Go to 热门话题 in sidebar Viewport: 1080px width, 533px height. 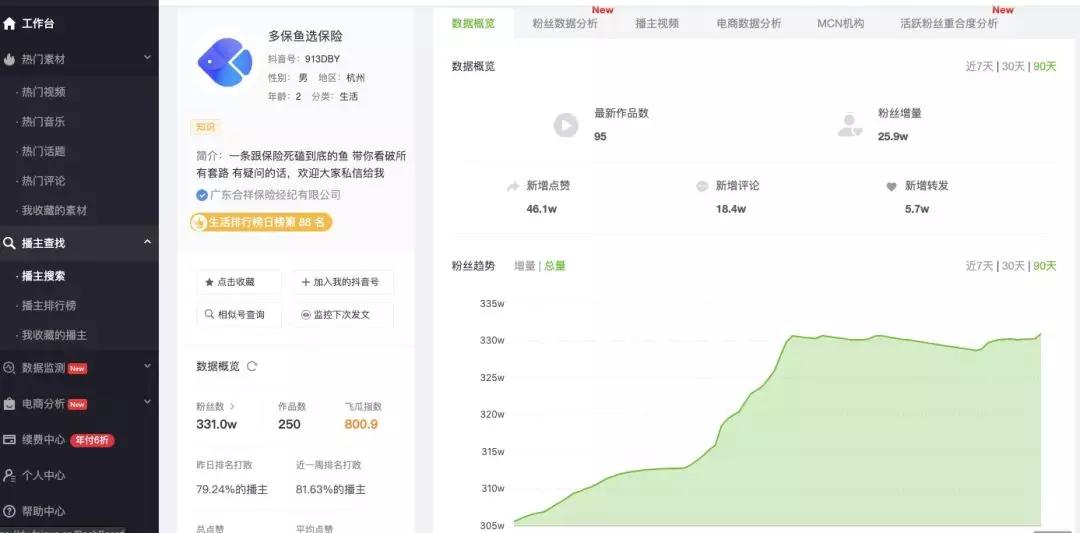tap(43, 151)
